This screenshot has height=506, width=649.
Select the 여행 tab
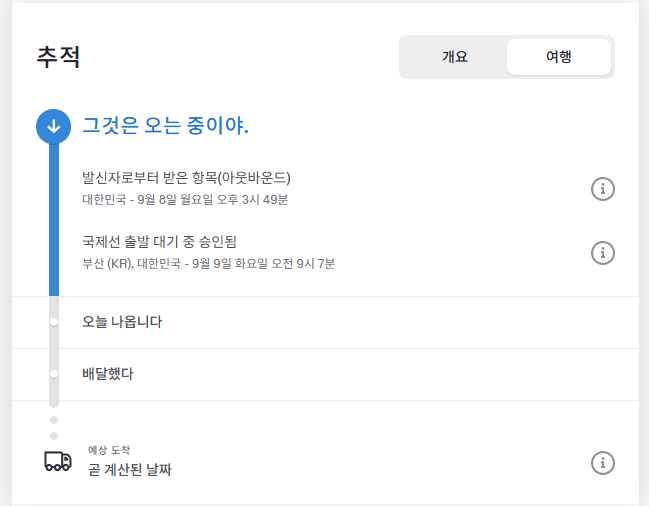[x=558, y=57]
